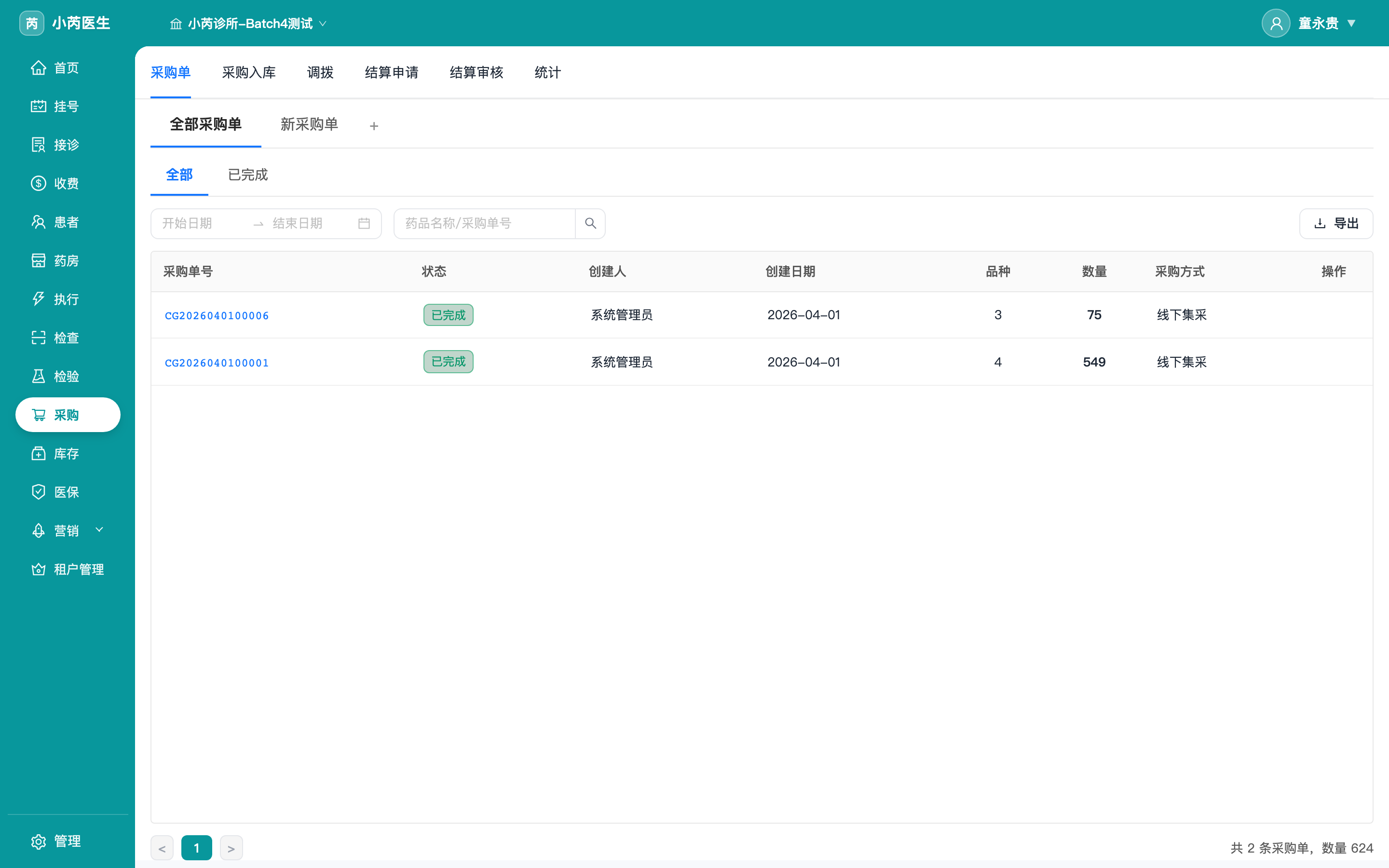Switch to 结算审核 tab
This screenshot has width=1389, height=868.
click(x=477, y=72)
